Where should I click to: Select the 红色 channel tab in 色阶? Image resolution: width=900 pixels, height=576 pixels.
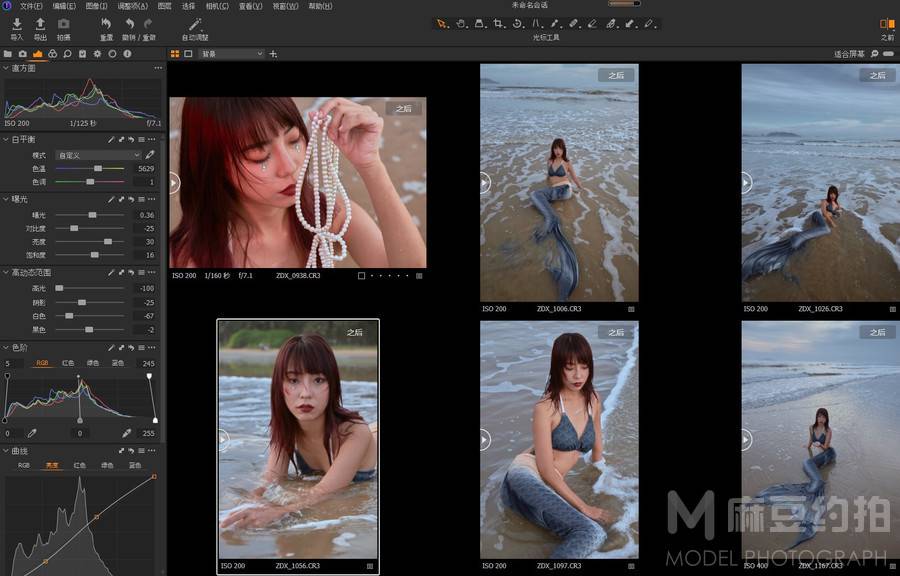[x=68, y=363]
